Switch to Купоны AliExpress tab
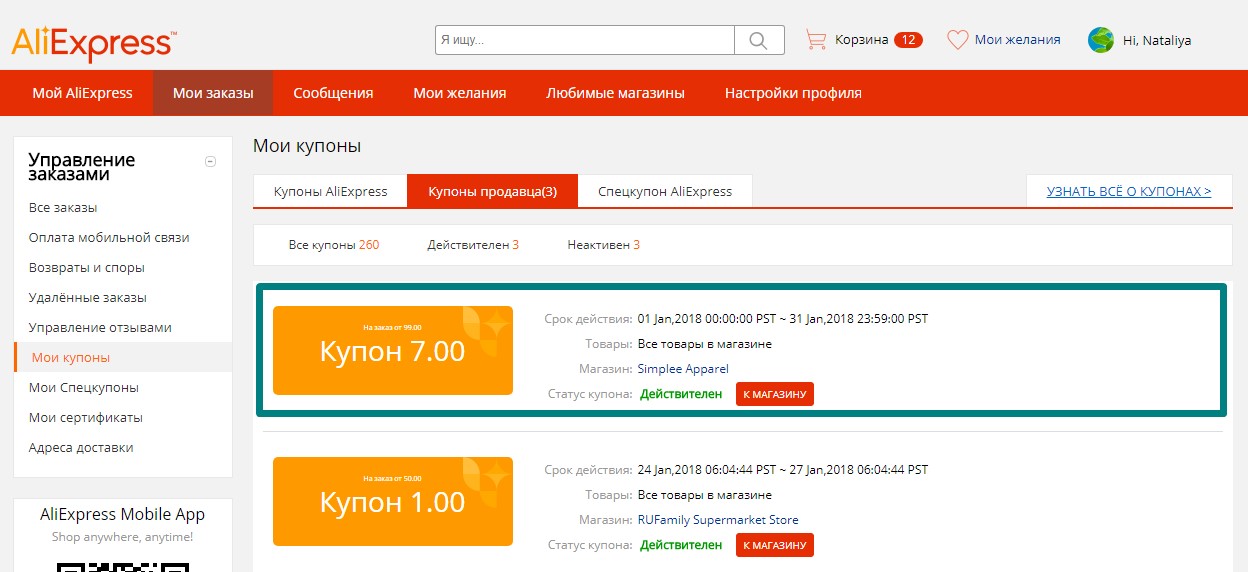The width and height of the screenshot is (1248, 572). [330, 191]
